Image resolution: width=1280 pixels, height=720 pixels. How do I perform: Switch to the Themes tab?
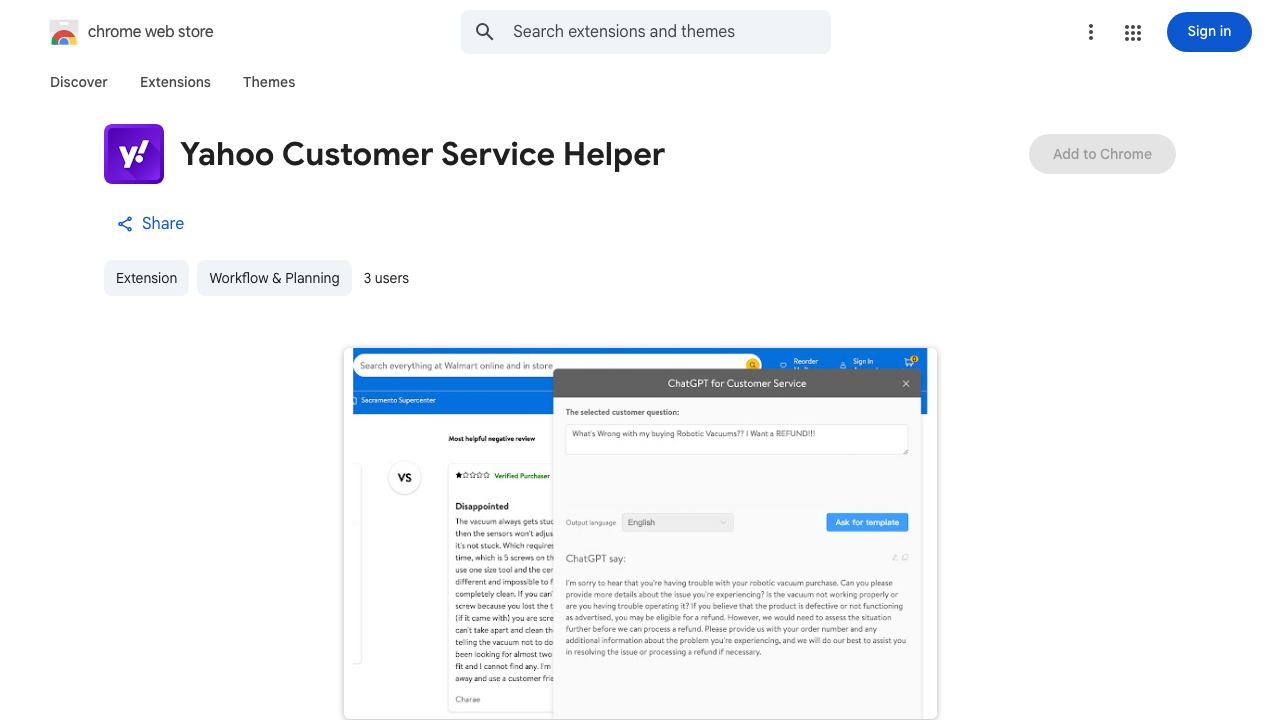point(269,82)
